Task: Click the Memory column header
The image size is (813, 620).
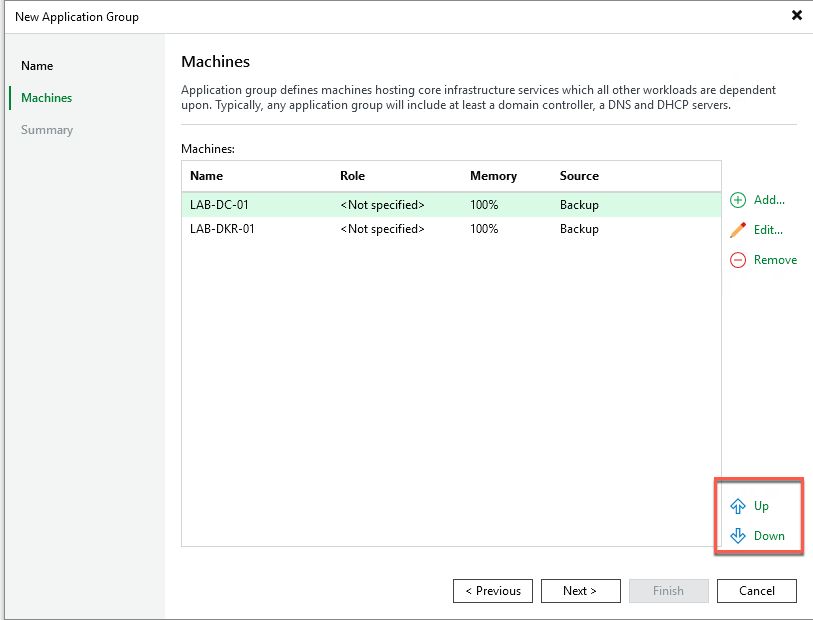Action: click(493, 176)
